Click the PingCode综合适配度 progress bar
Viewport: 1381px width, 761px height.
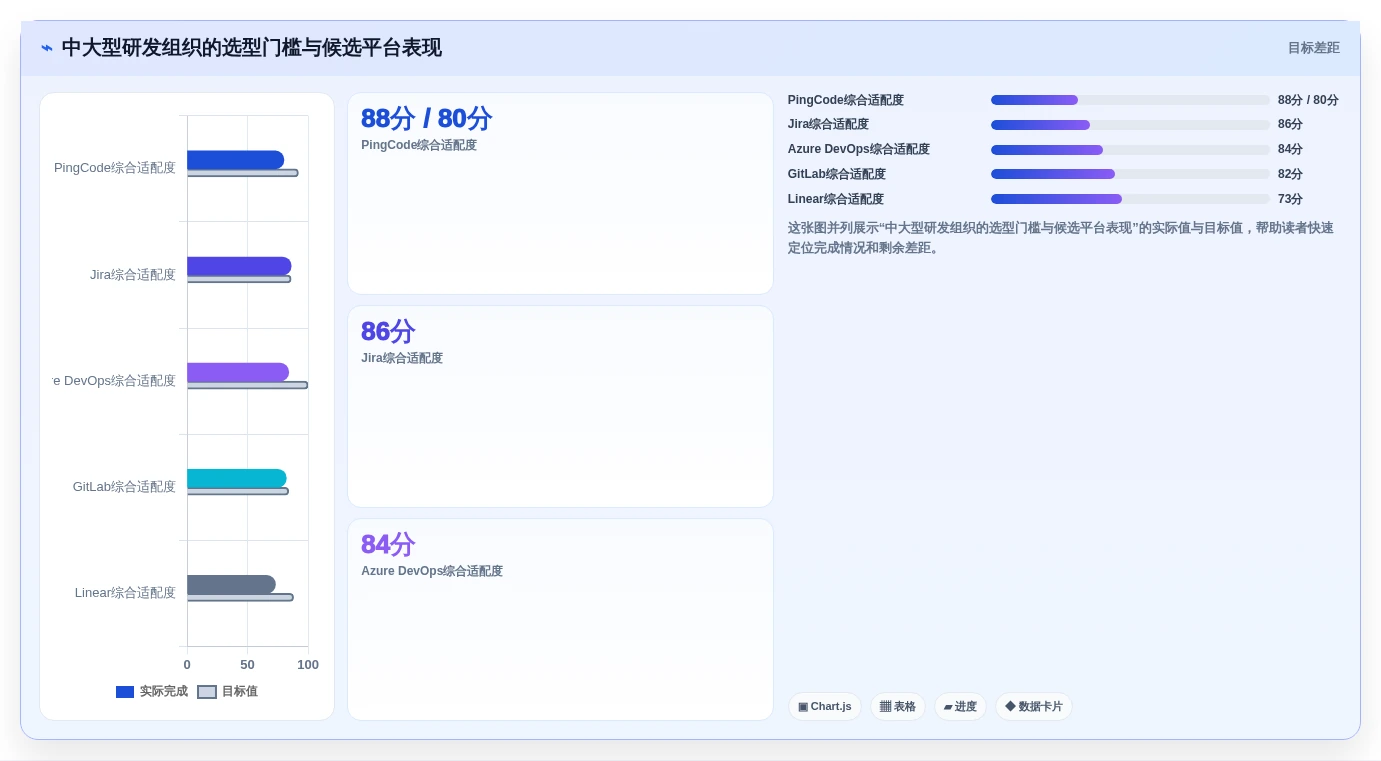[1130, 100]
